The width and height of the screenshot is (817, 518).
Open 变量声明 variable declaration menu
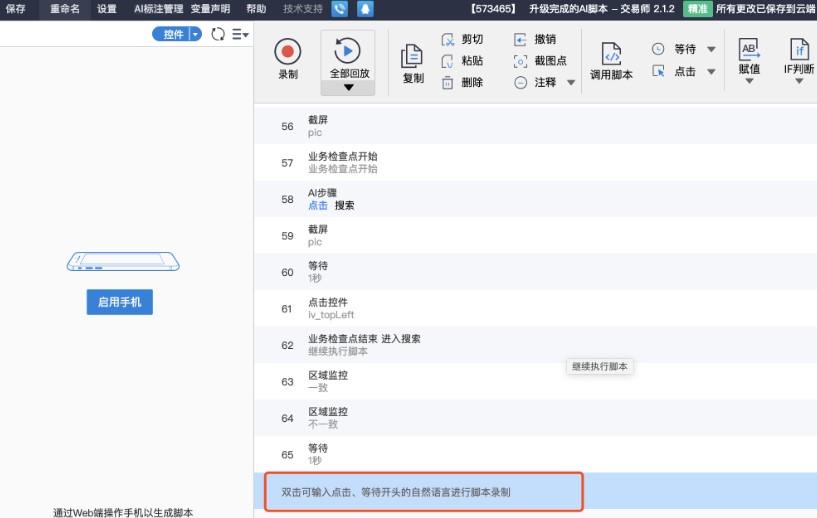pyautogui.click(x=210, y=9)
